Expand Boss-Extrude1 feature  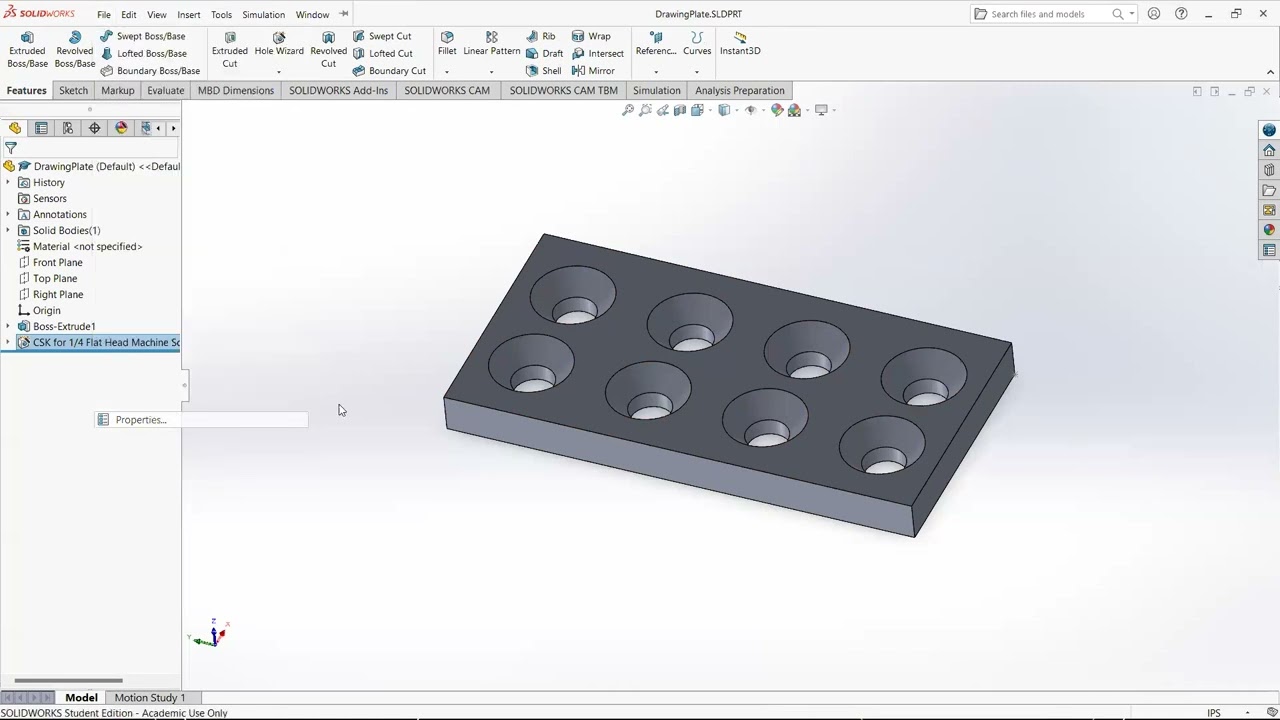(x=8, y=327)
